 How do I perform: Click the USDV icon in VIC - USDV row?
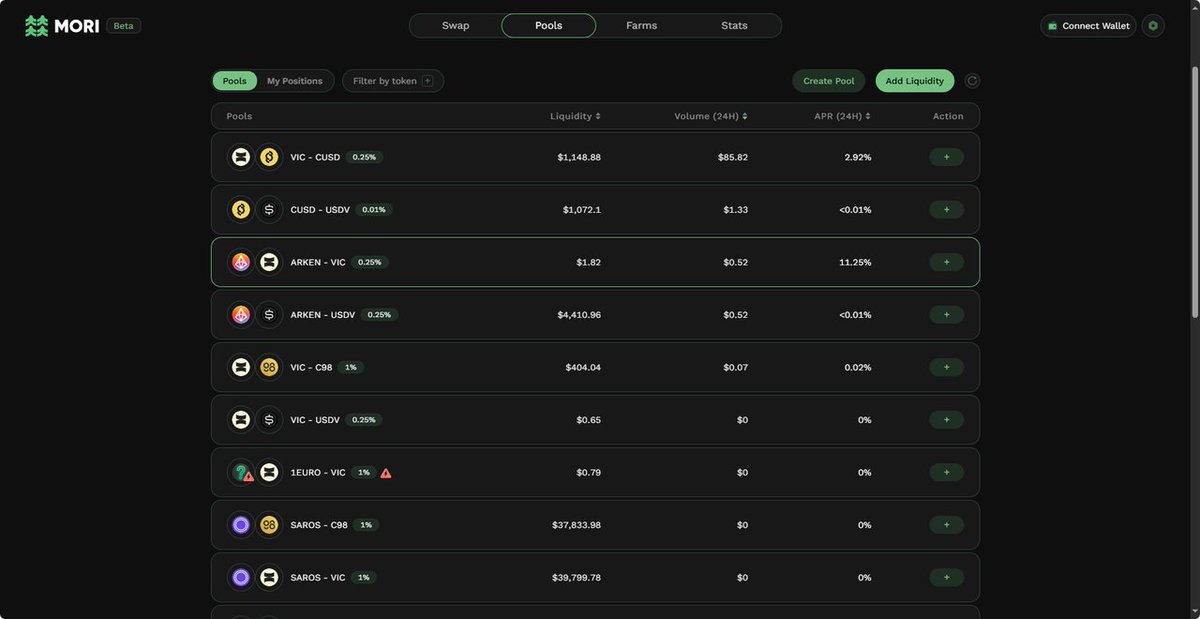point(269,420)
